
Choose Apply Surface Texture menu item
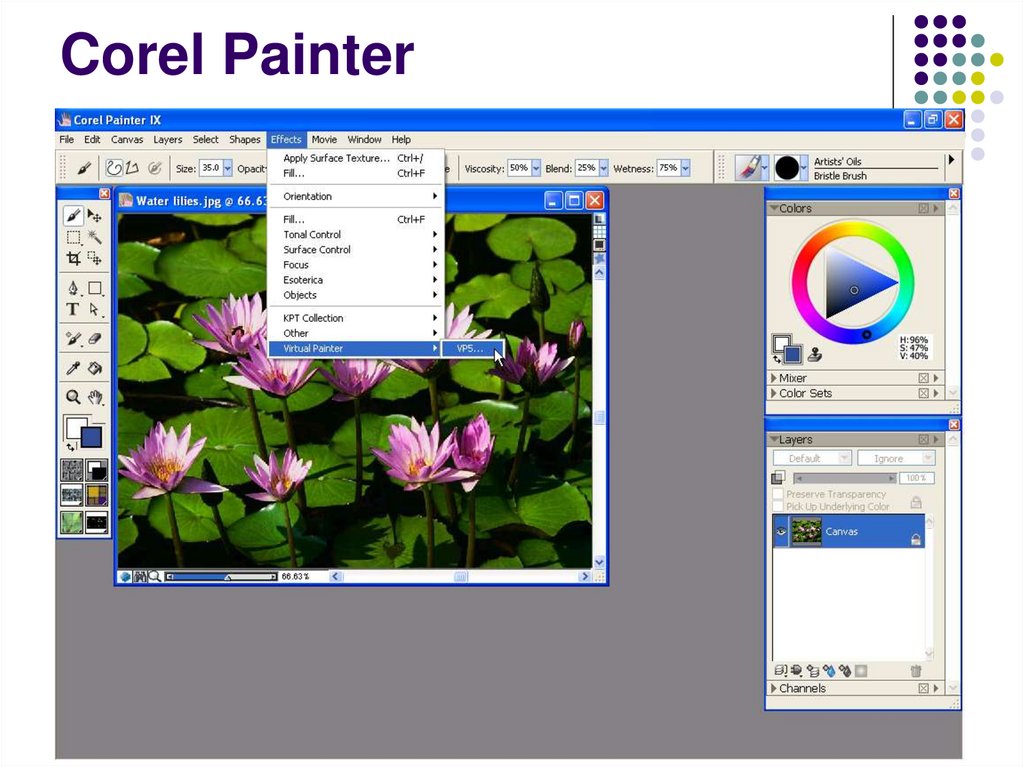(356, 158)
